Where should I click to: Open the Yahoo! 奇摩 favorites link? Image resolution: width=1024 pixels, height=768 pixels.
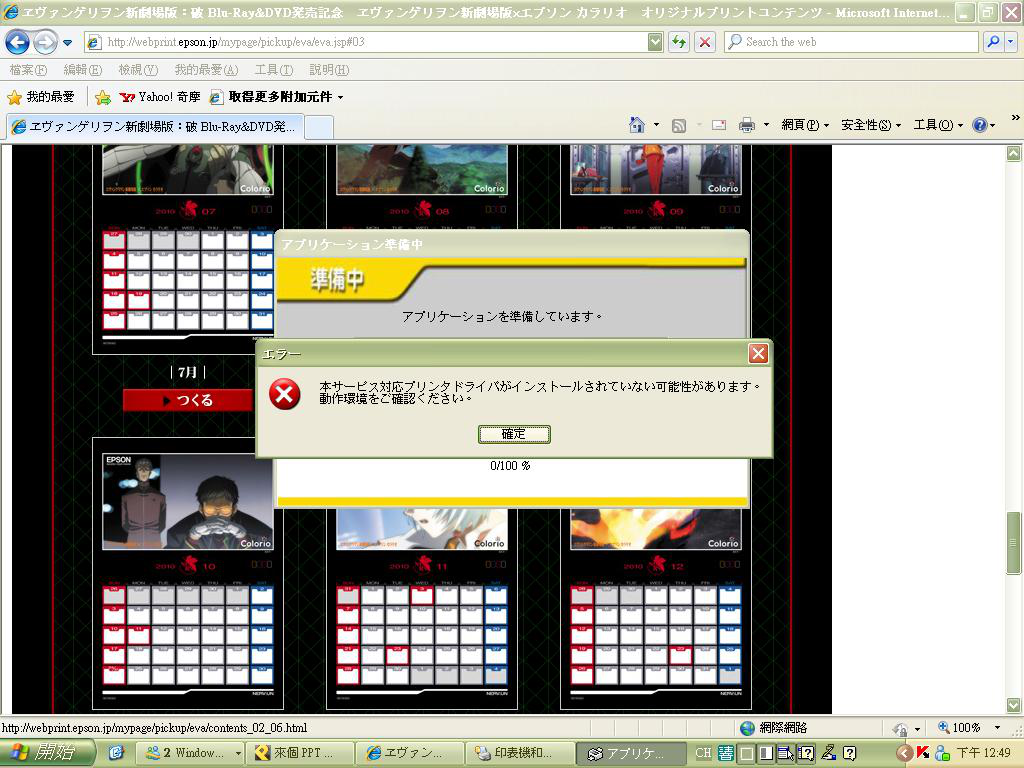160,97
